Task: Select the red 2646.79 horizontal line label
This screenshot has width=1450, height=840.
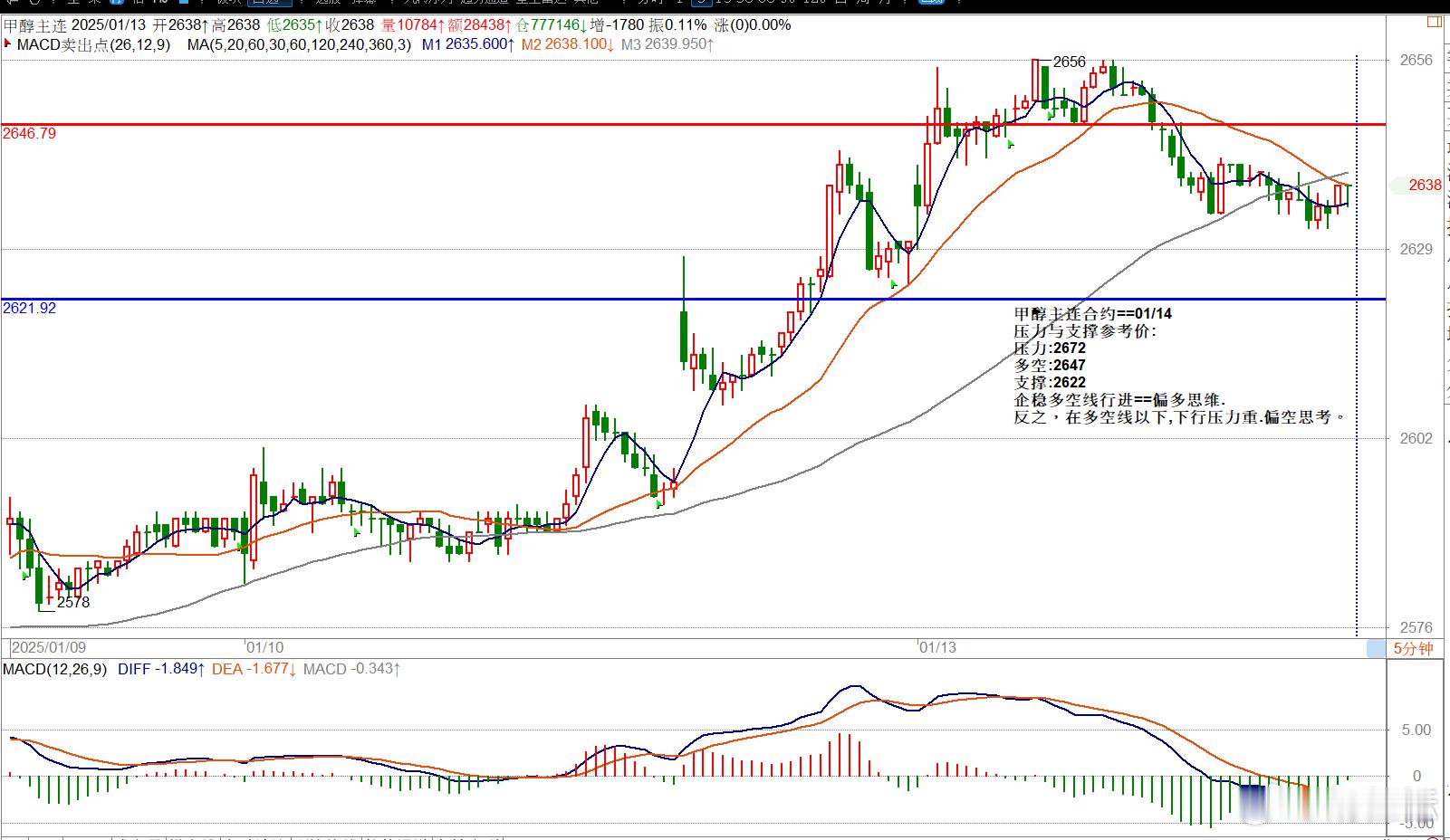Action: (x=29, y=134)
